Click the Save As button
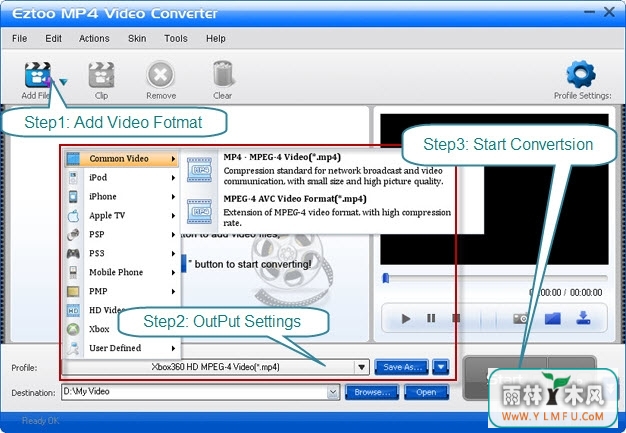The height and width of the screenshot is (433, 626). (402, 367)
